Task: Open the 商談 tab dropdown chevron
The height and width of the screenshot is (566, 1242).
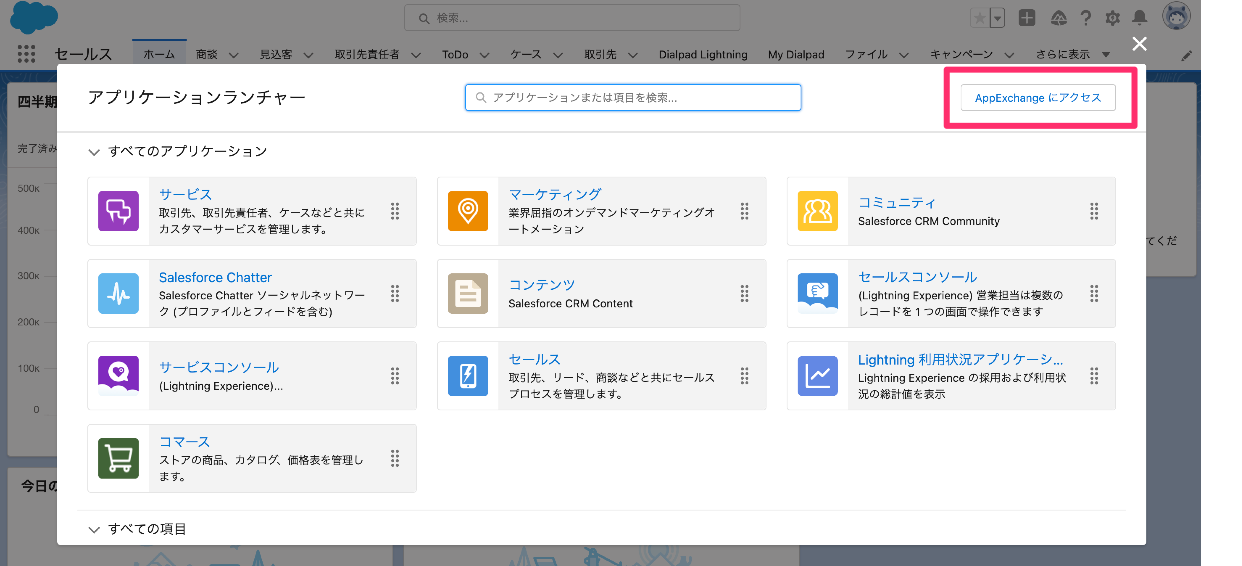Action: point(233,55)
